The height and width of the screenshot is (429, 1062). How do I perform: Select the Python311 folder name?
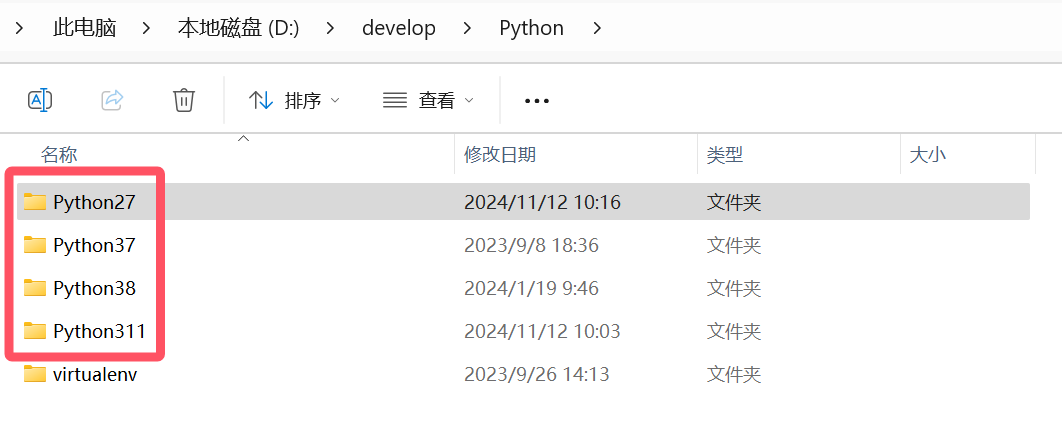(x=100, y=331)
